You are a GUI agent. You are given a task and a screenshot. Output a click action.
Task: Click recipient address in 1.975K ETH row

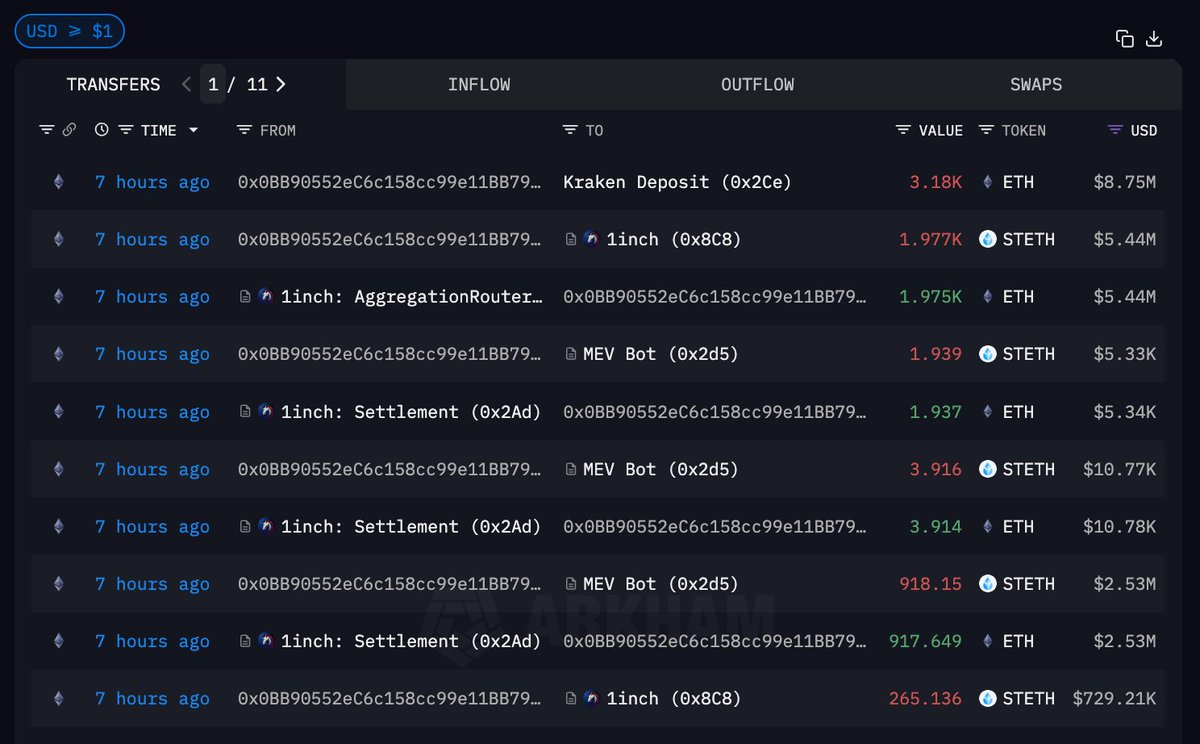point(715,297)
